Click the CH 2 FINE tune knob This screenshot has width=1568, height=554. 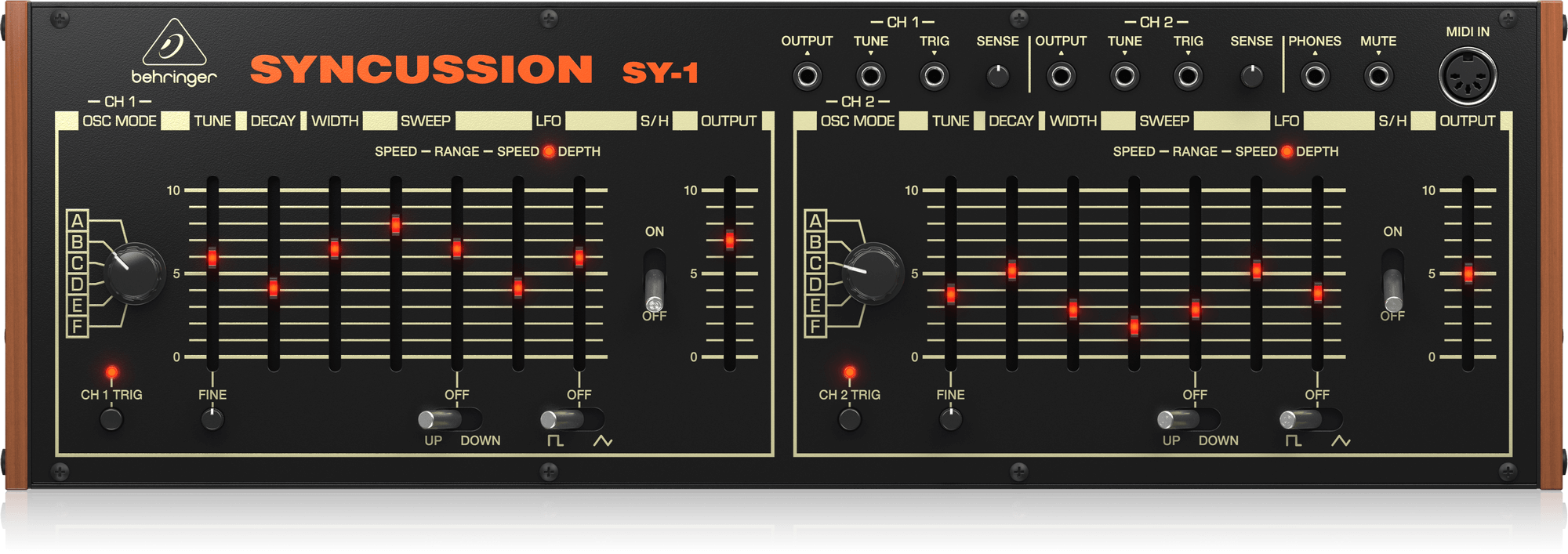pyautogui.click(x=950, y=419)
